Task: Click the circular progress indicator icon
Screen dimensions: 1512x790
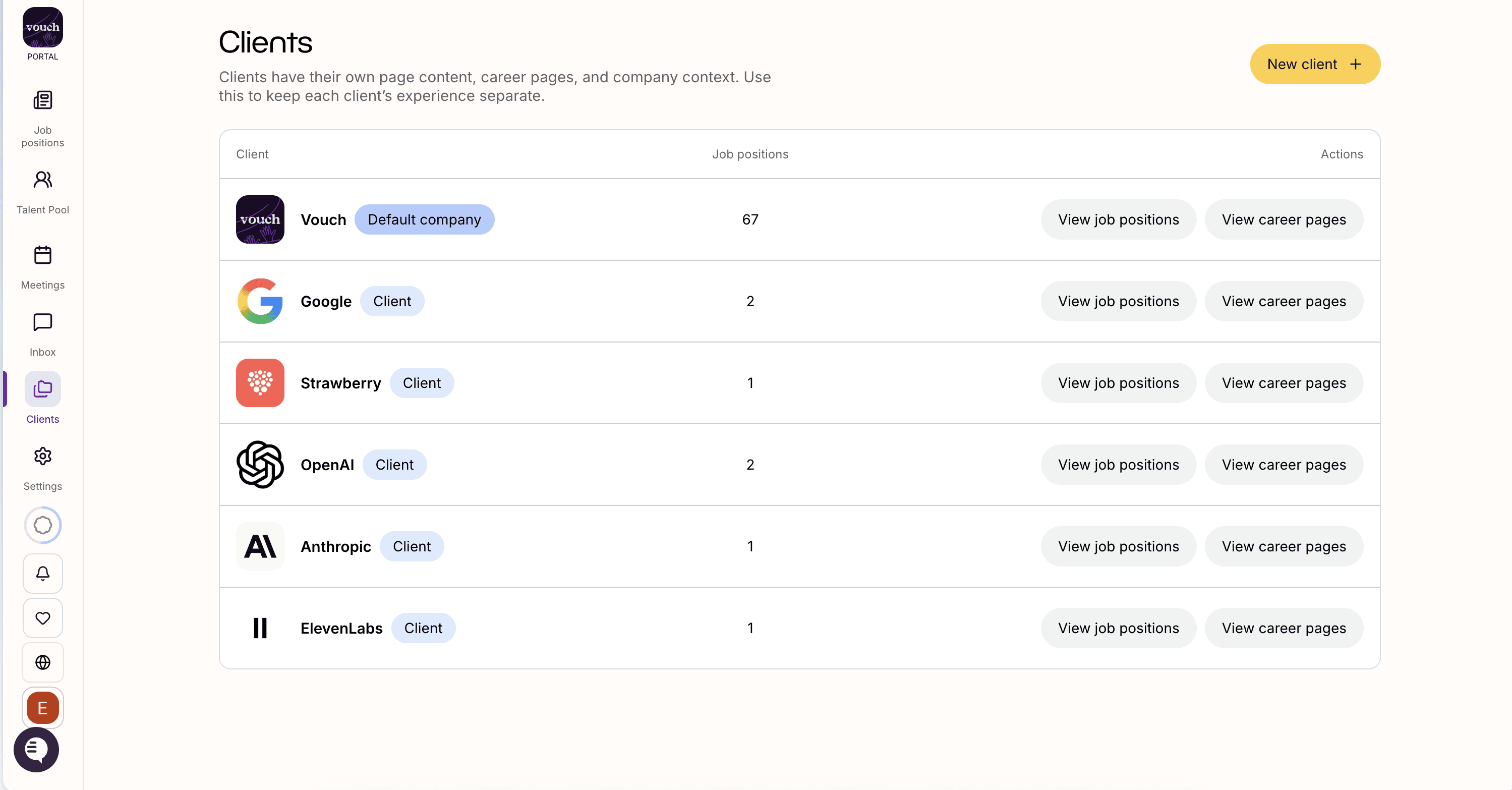Action: coord(42,525)
